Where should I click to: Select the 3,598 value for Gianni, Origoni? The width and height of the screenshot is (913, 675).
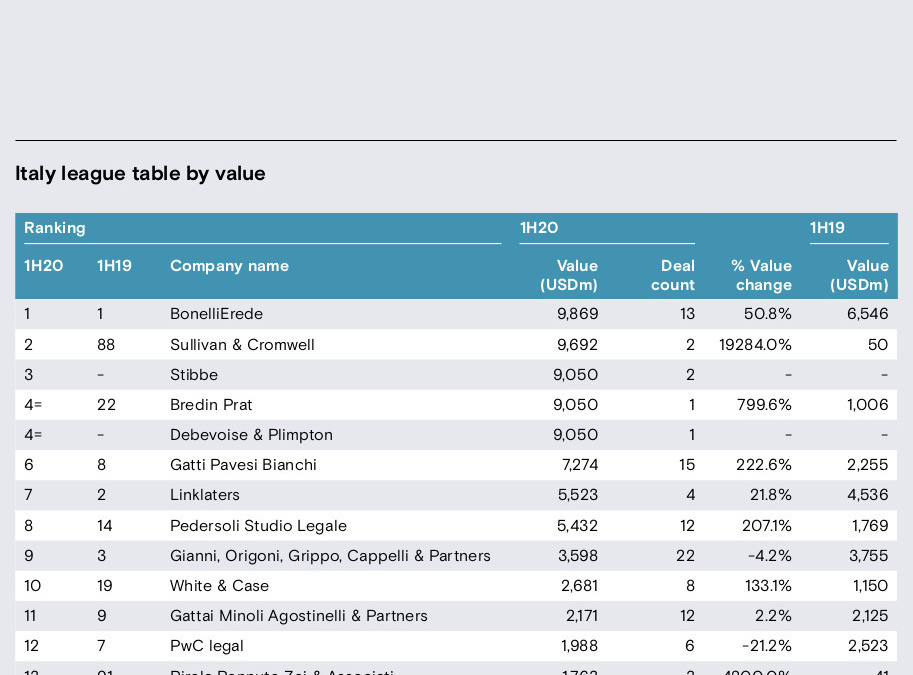[578, 556]
